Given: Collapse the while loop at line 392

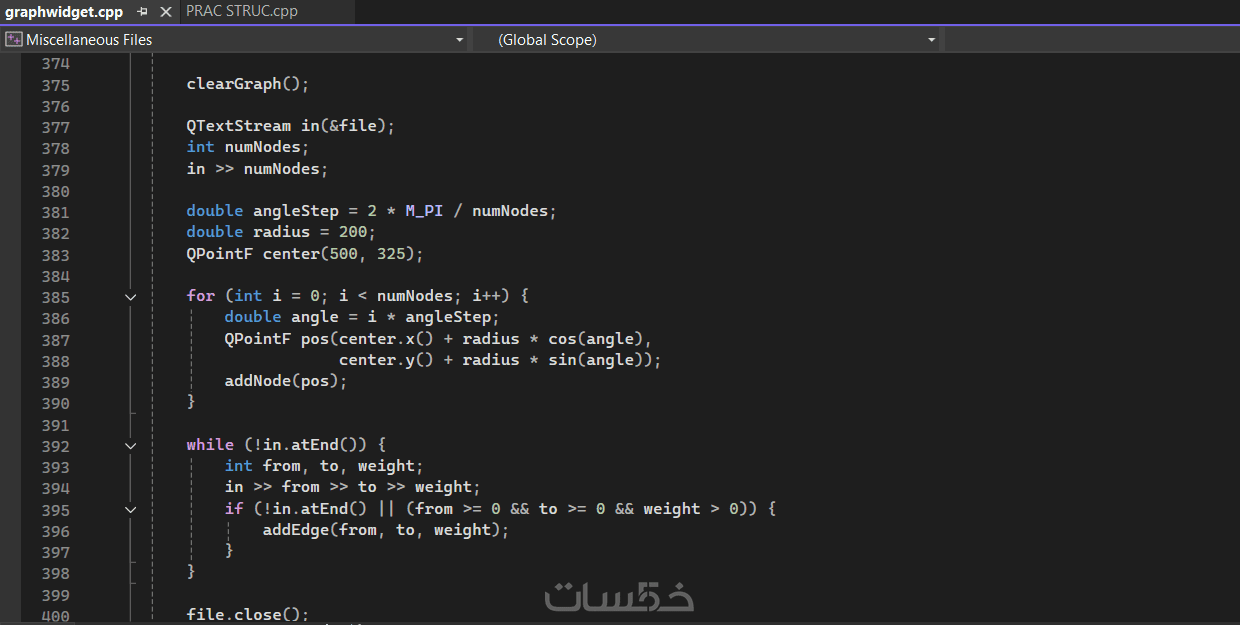Looking at the screenshot, I should coord(130,446).
